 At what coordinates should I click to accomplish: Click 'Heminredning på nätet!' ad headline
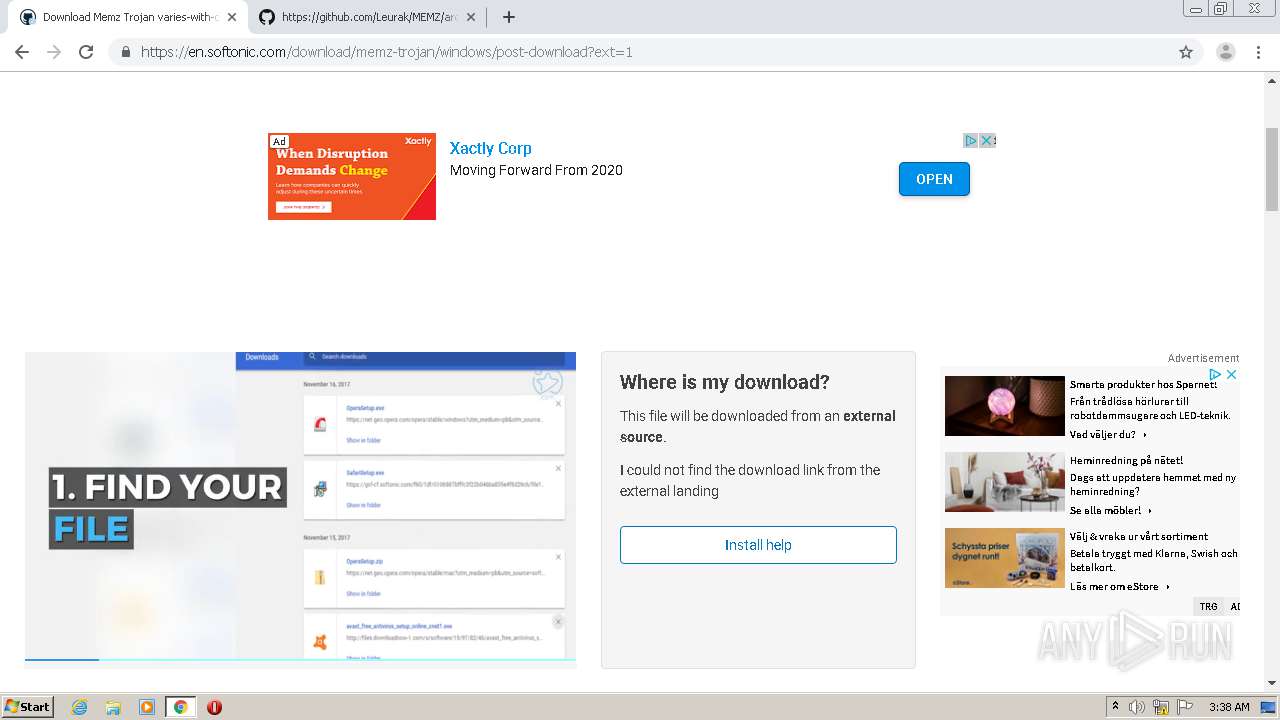(x=1126, y=460)
